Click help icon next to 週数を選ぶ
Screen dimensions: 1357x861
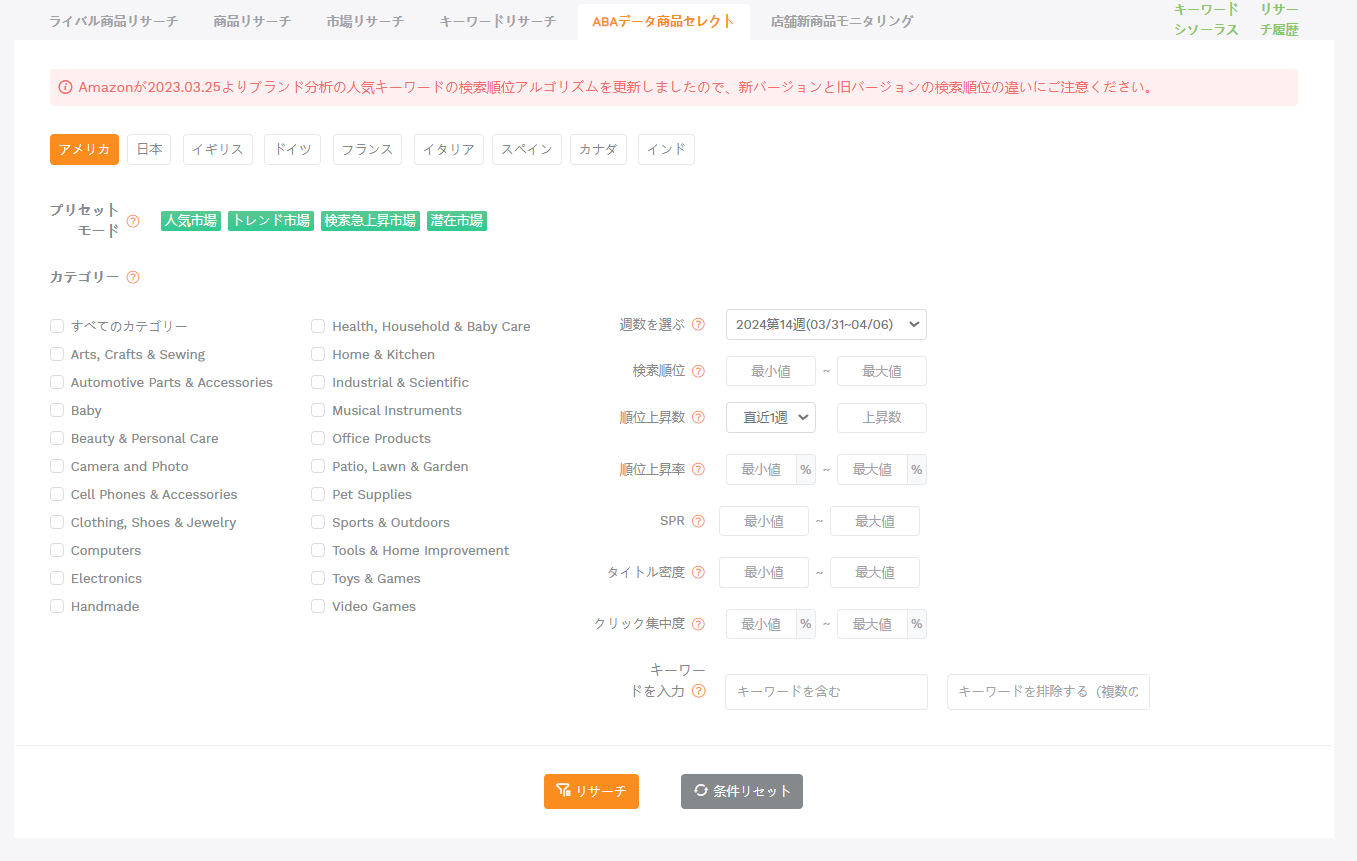(x=698, y=324)
